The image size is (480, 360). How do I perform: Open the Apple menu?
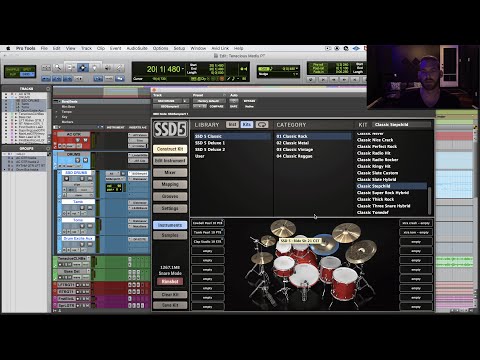(8, 48)
